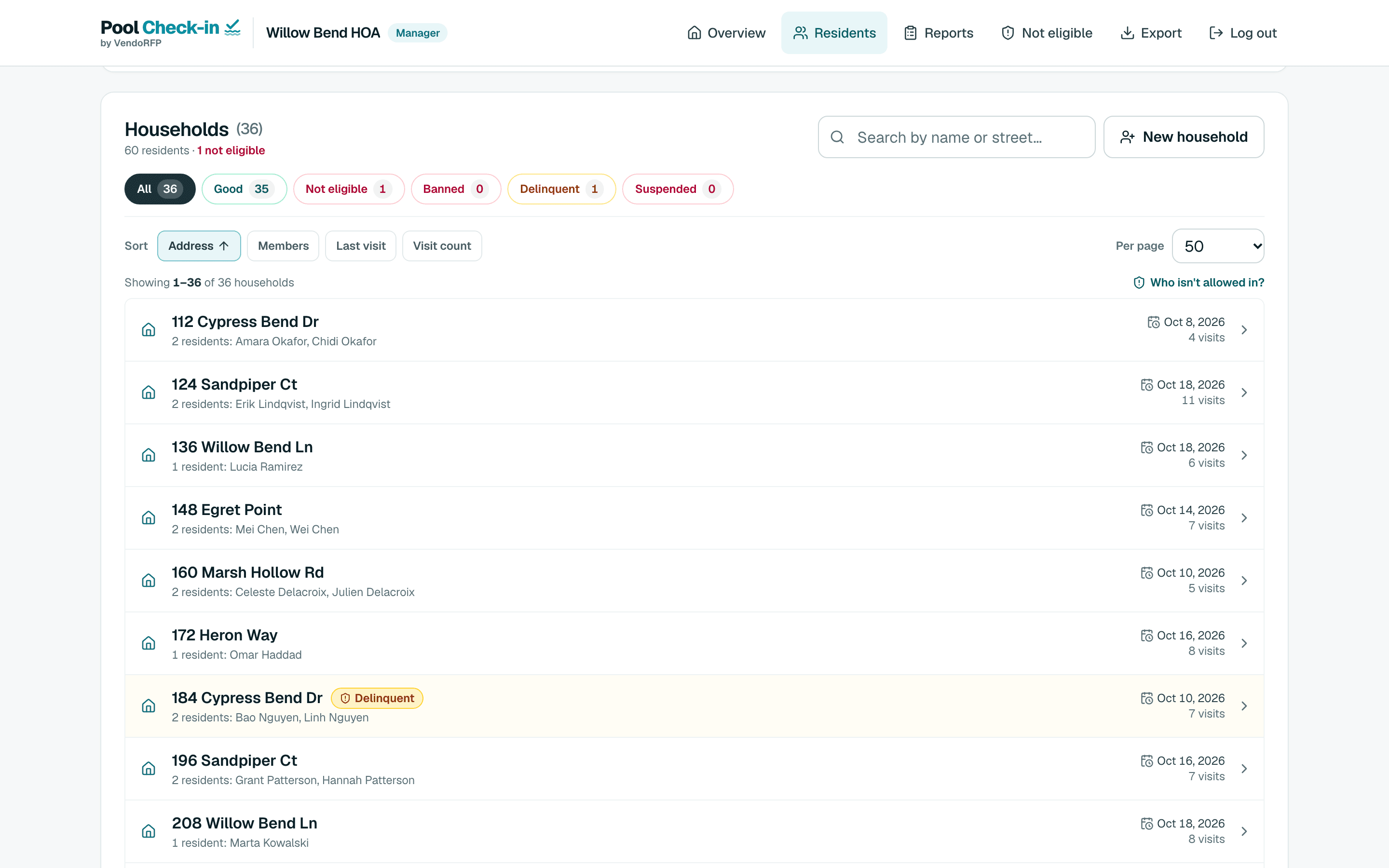Click the house icon for 184 Cypress Bend Dr
The height and width of the screenshot is (868, 1389).
(x=149, y=705)
